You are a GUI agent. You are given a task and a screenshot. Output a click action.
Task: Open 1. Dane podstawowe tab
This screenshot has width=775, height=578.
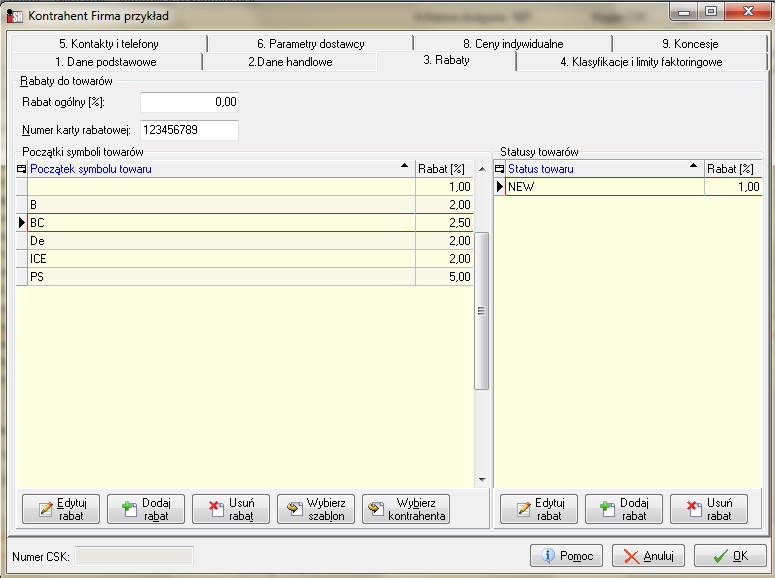tap(106, 62)
